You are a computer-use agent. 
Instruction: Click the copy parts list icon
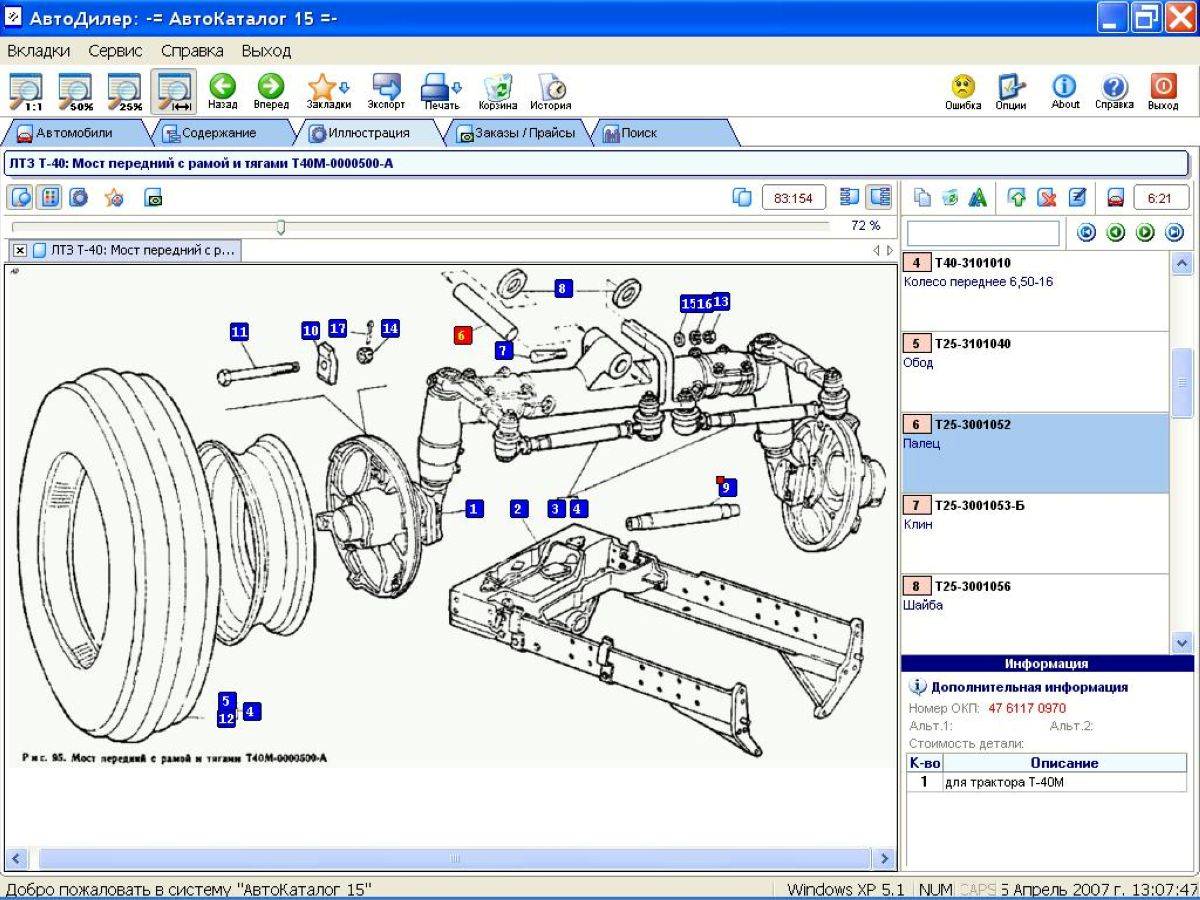(922, 197)
